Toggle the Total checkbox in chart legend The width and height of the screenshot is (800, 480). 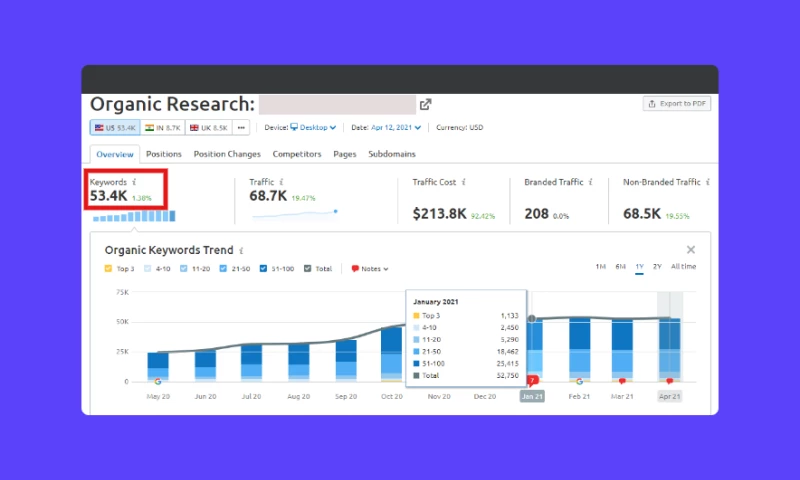coord(308,268)
